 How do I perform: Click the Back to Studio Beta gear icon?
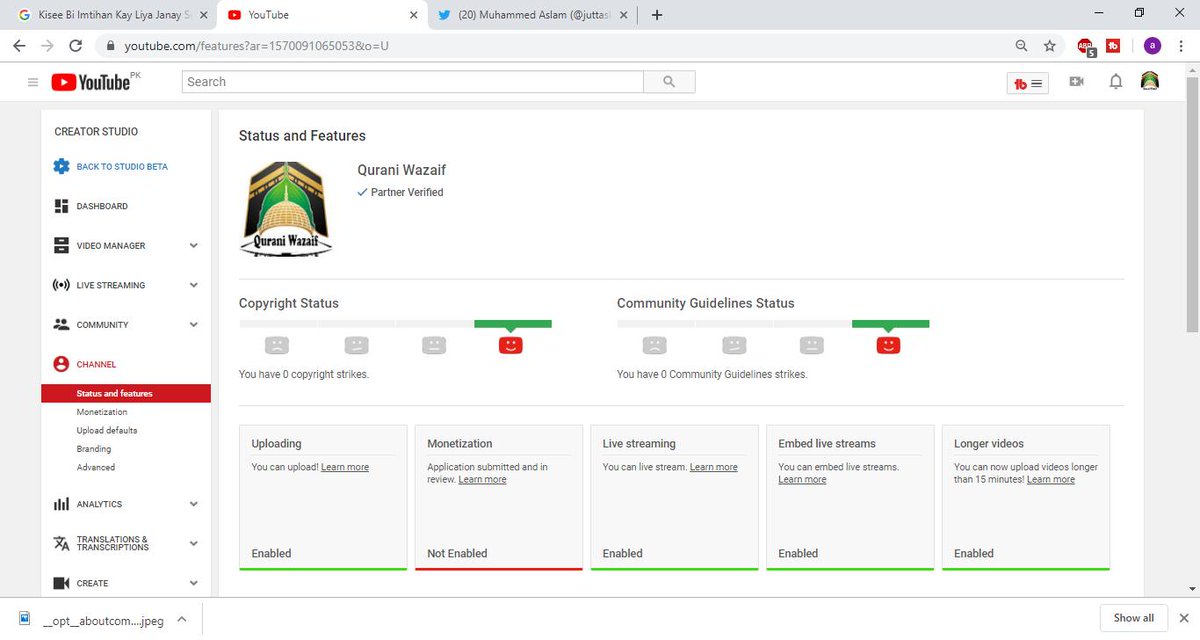pyautogui.click(x=61, y=166)
